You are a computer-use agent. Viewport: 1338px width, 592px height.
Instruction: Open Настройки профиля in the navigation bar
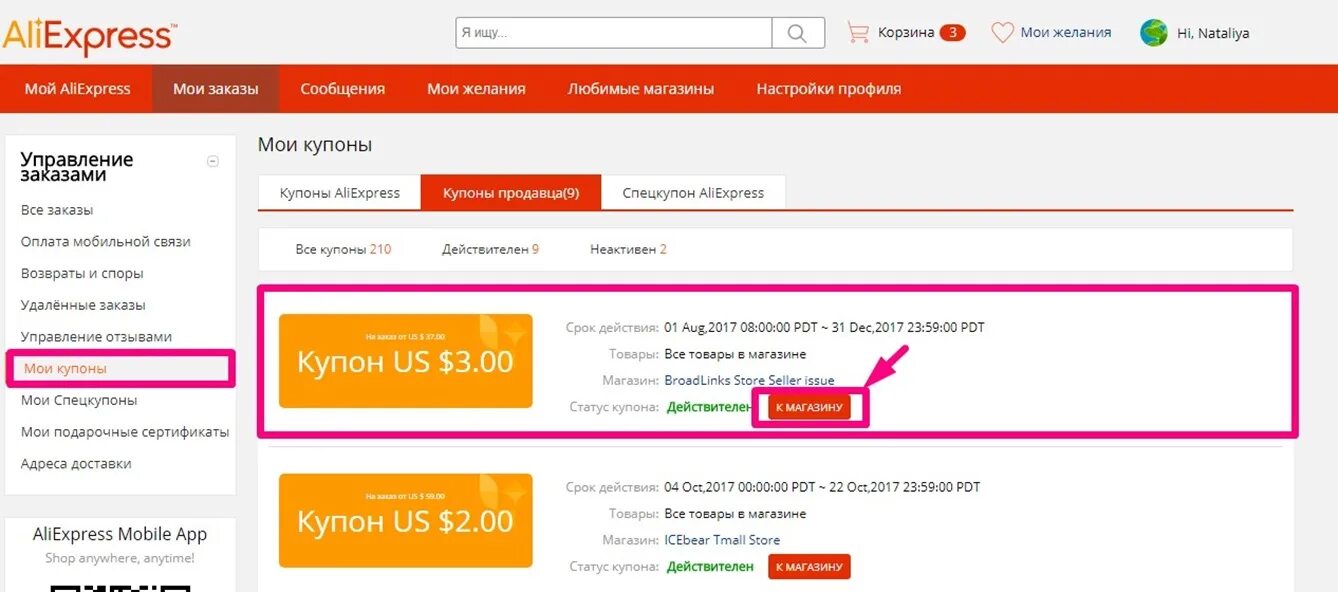828,89
